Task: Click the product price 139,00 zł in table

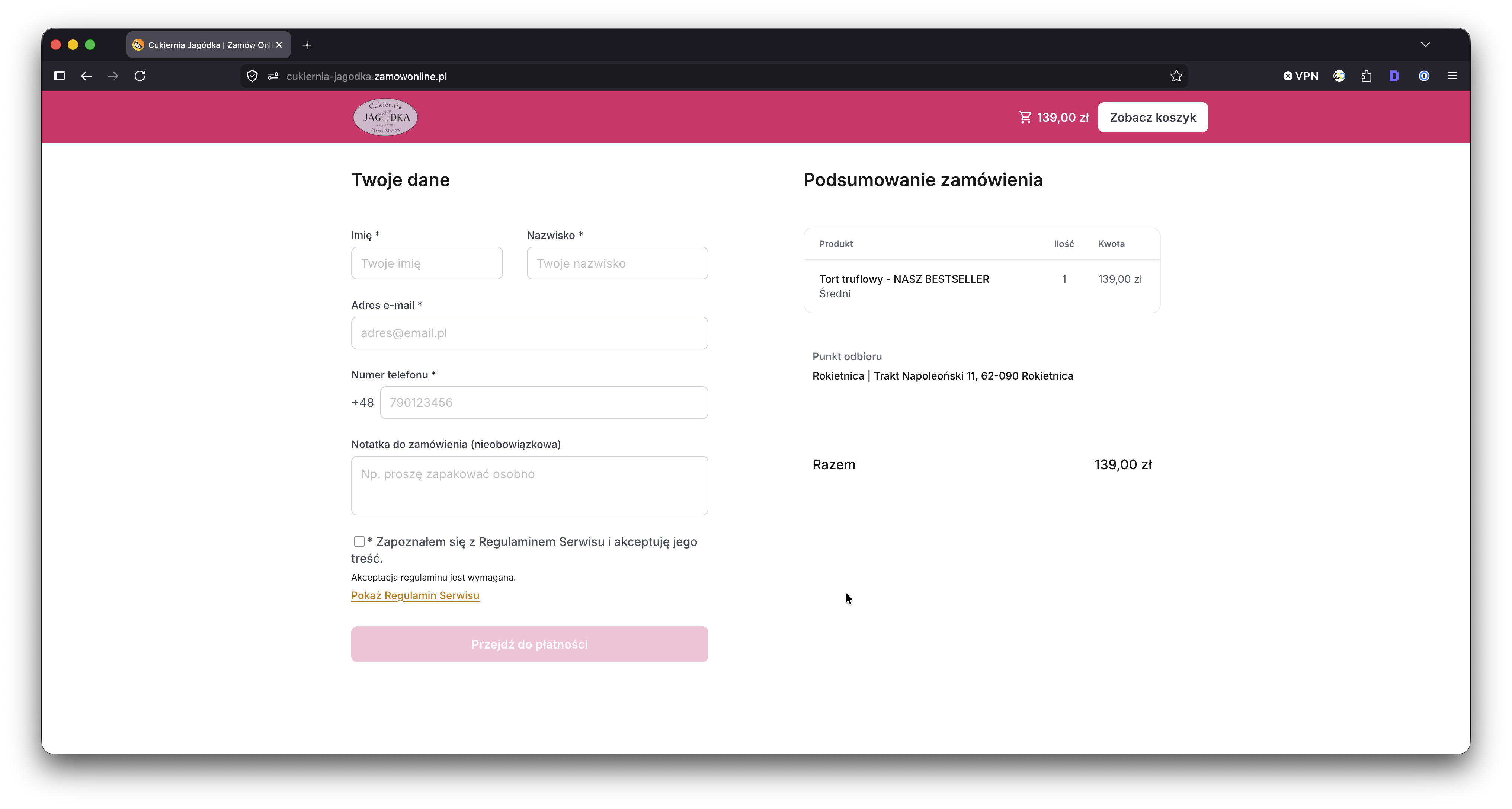Action: tap(1120, 279)
